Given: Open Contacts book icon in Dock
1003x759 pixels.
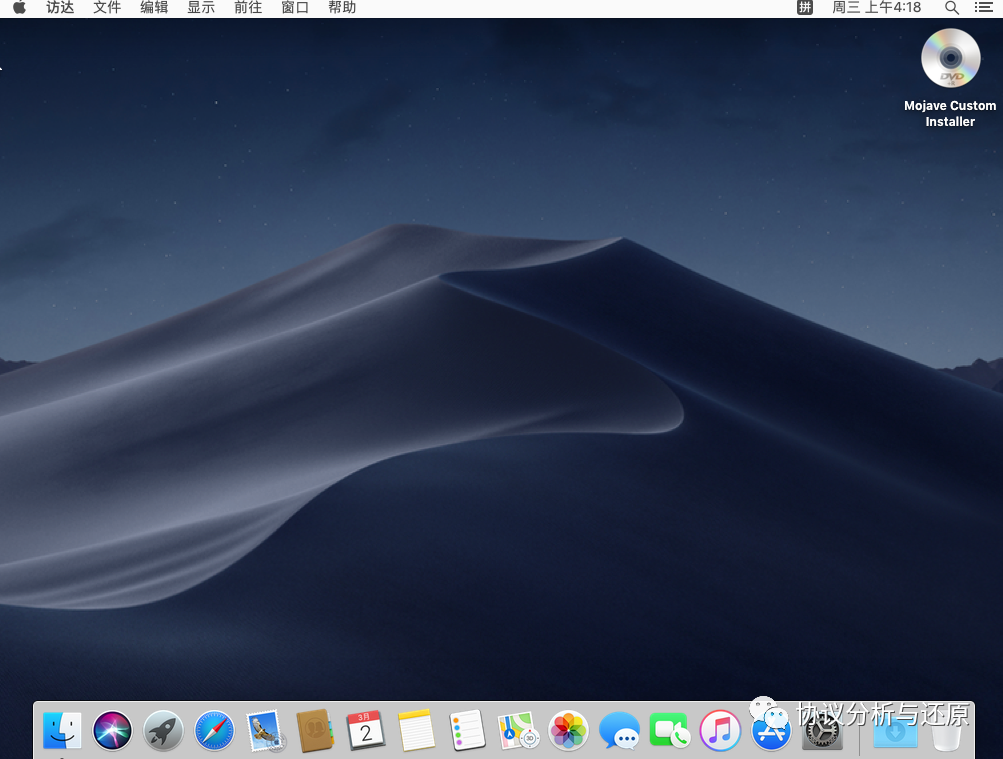Looking at the screenshot, I should 315,730.
